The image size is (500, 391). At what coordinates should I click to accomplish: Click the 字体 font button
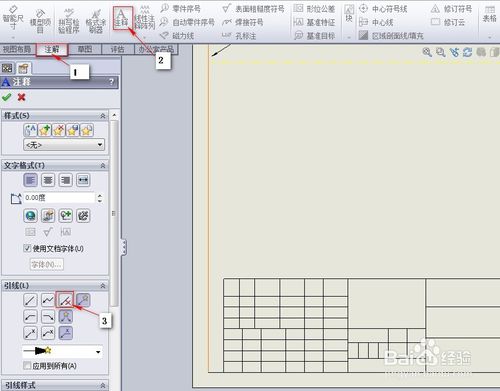click(x=47, y=264)
